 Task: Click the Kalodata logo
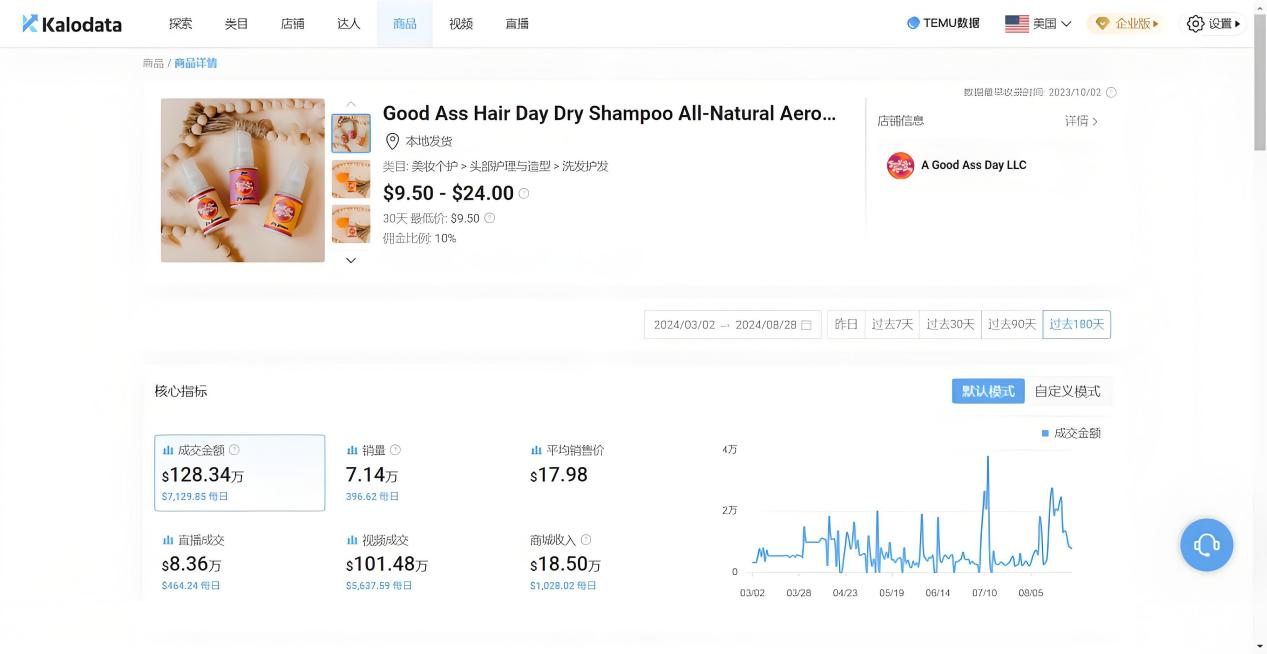point(72,24)
